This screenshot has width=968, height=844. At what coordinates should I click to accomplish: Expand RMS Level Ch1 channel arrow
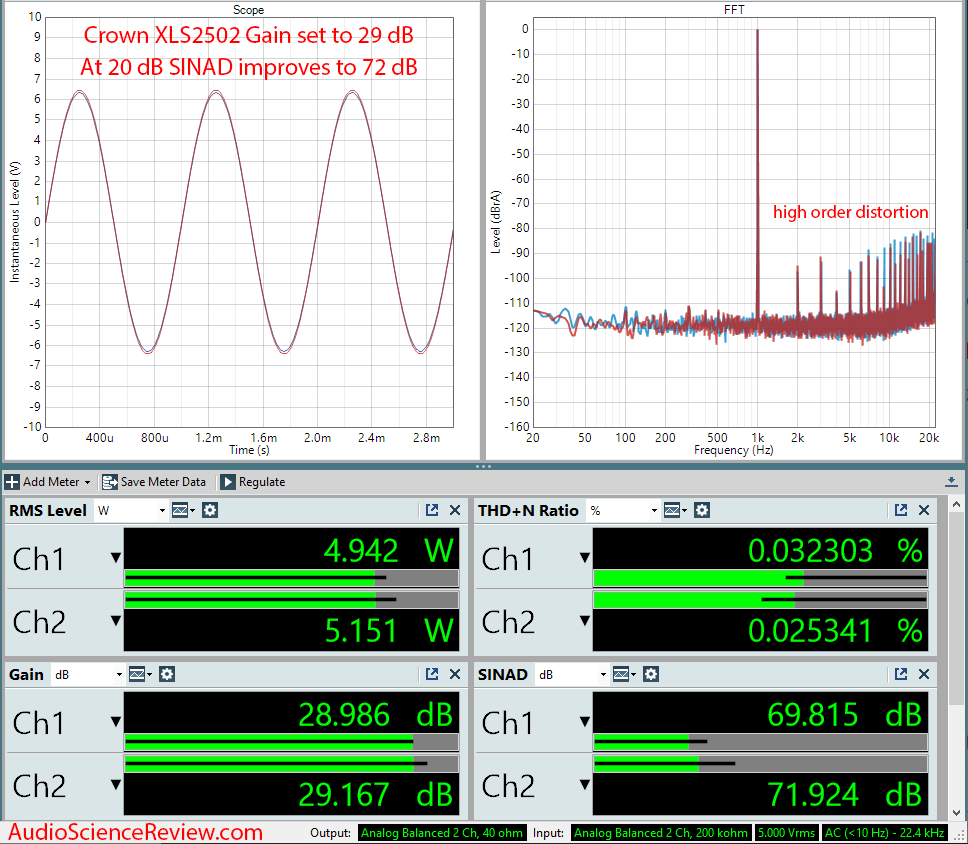[115, 558]
